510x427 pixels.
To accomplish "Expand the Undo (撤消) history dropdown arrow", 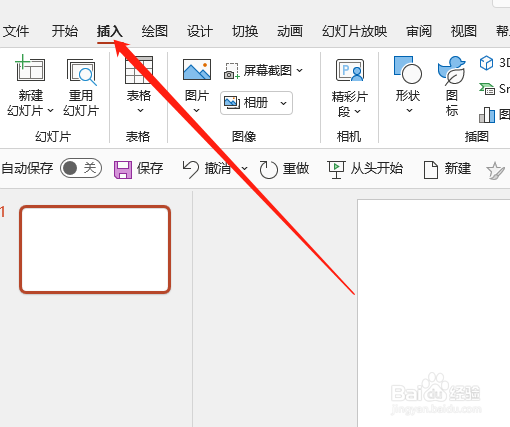I will pos(244,169).
